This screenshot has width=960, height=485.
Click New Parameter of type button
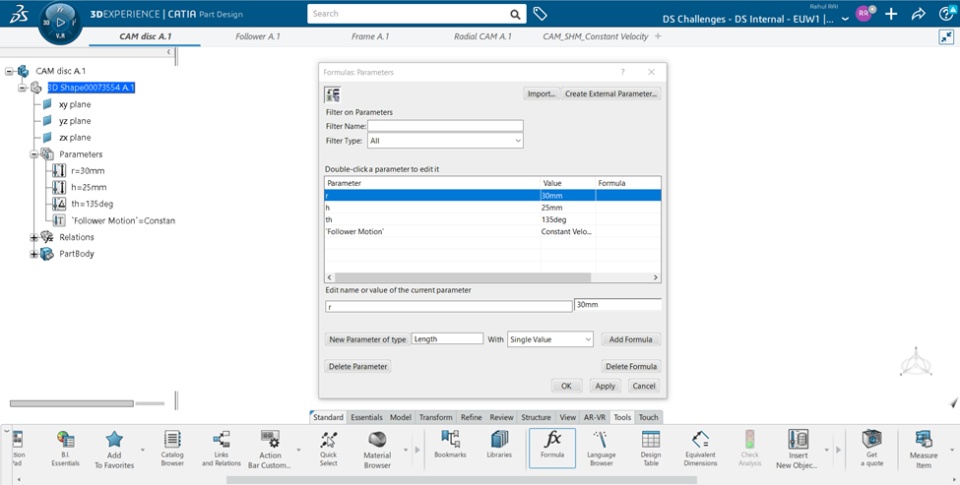tap(367, 339)
